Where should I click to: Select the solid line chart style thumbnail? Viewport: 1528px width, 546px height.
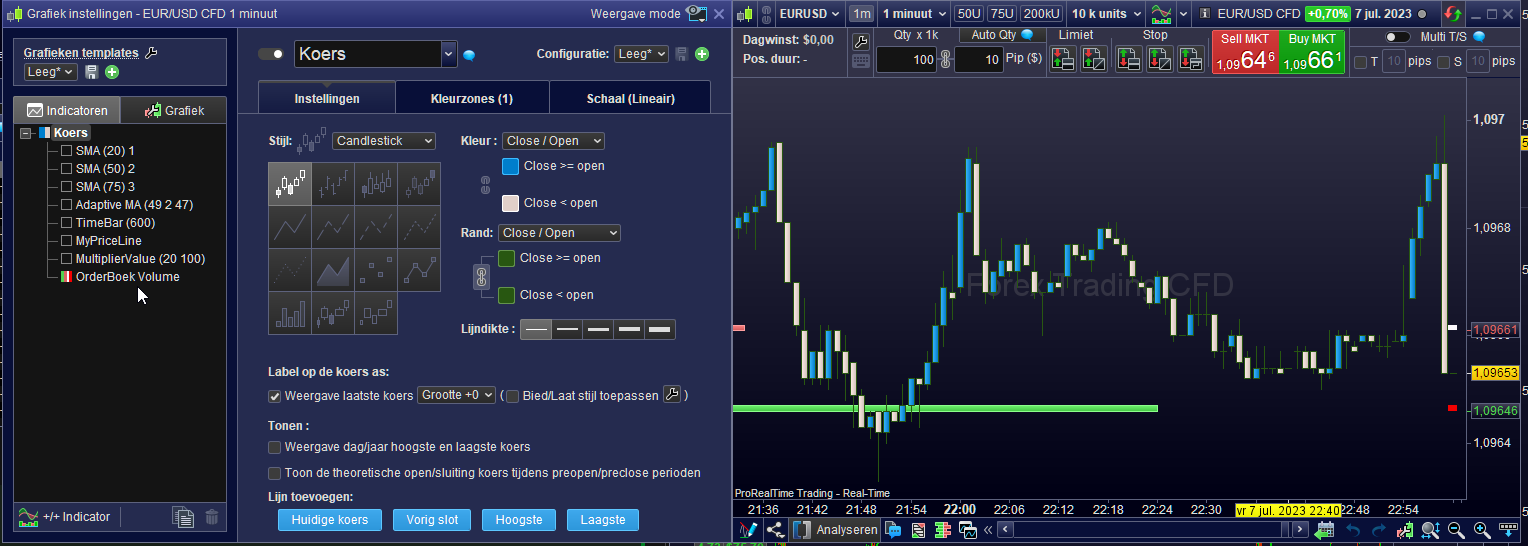coord(290,227)
